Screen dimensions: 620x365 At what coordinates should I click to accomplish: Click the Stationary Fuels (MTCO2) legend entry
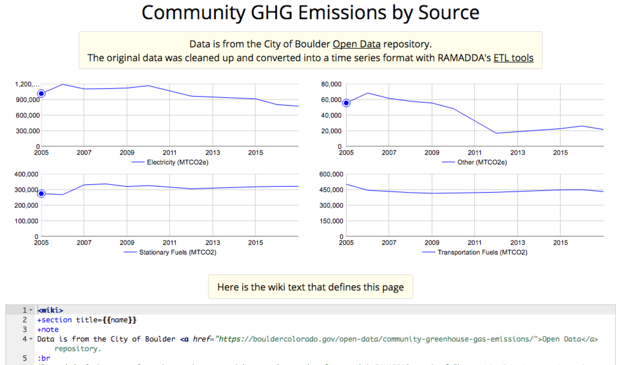click(x=170, y=252)
